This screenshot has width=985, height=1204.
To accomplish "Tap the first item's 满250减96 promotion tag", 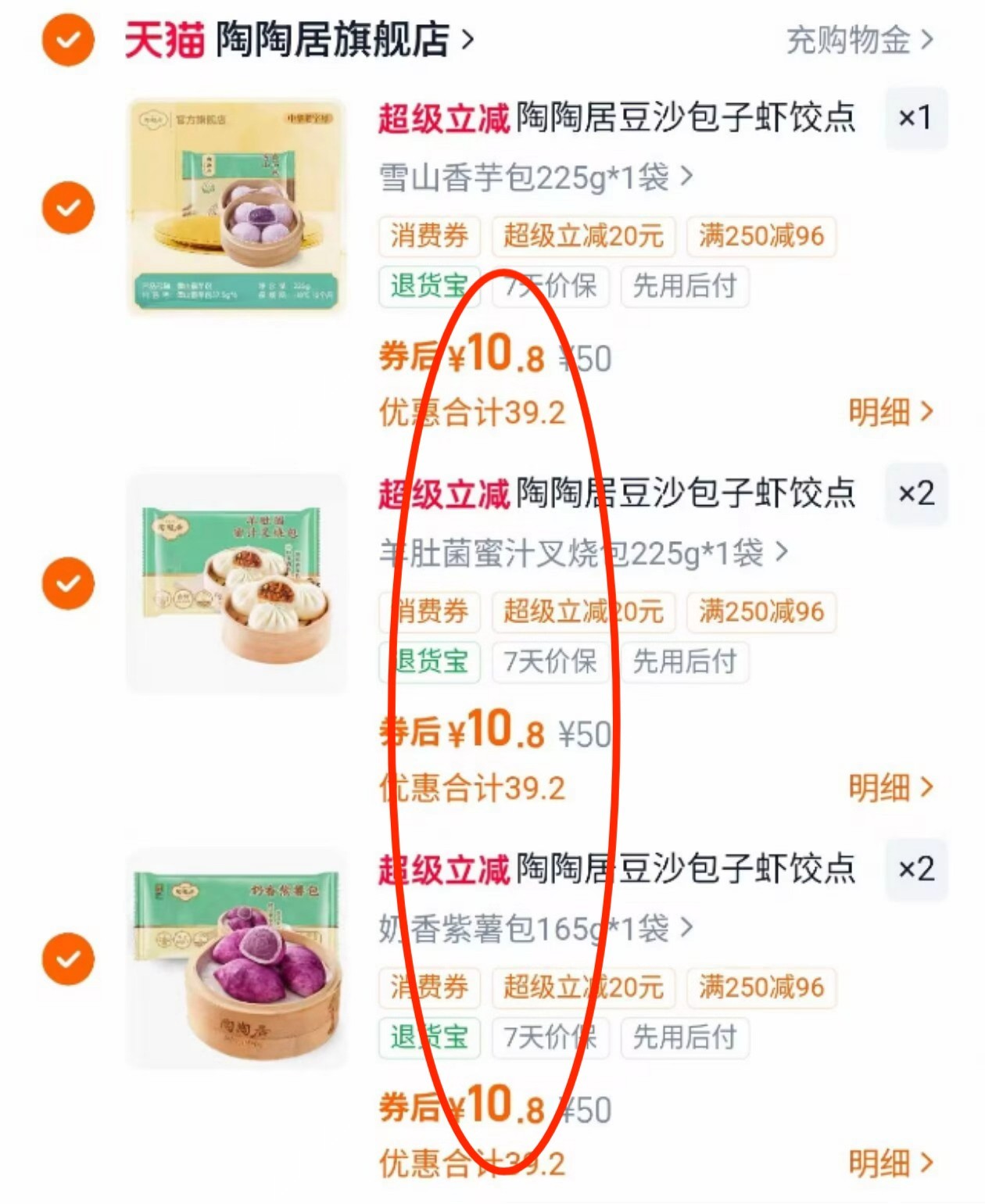I will [761, 236].
